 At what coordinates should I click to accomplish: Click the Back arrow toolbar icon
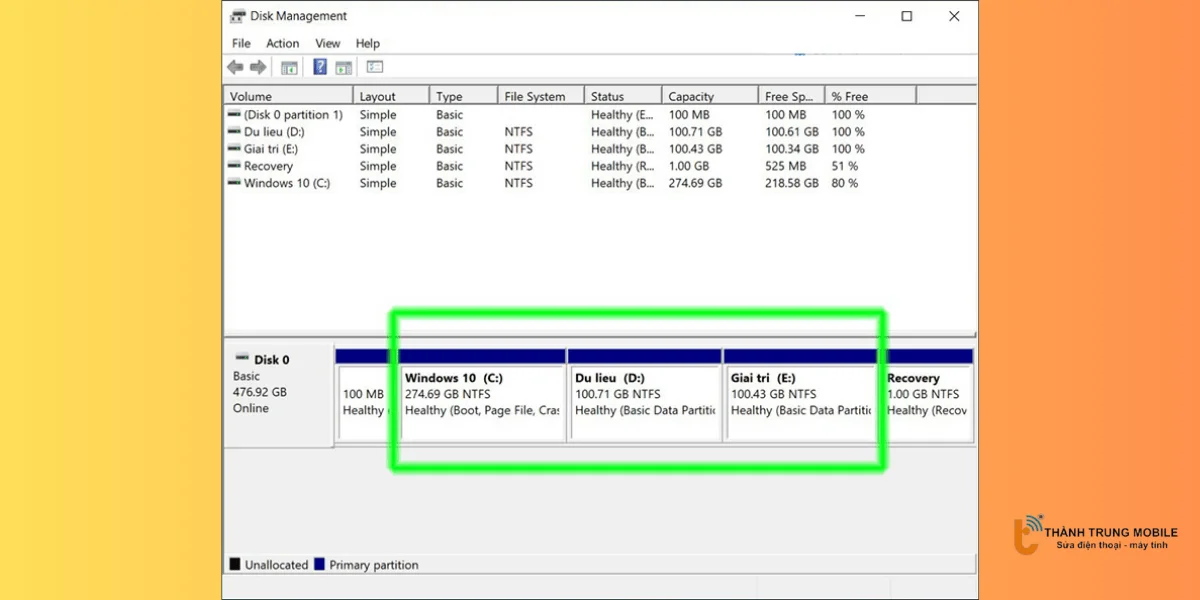[235, 67]
